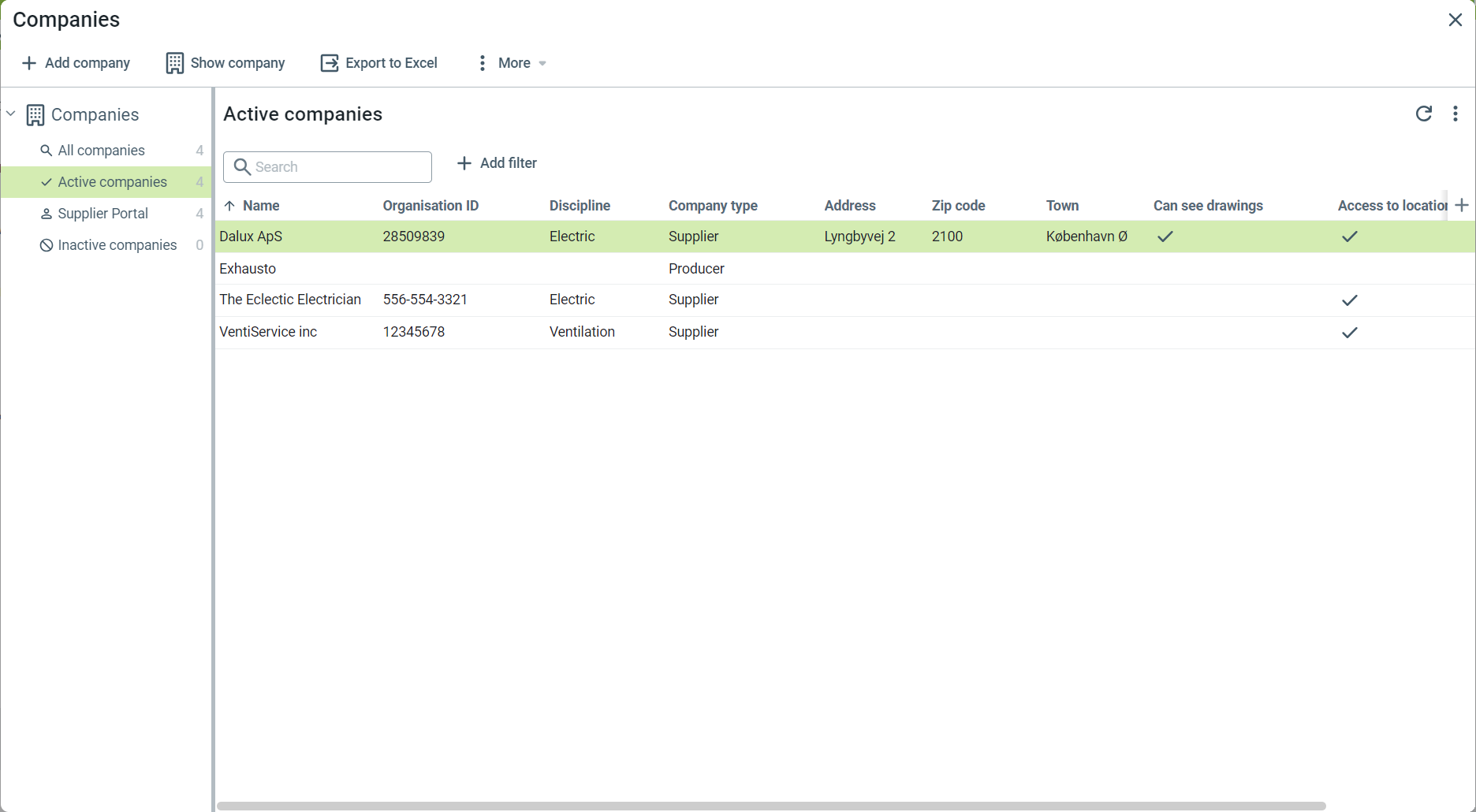Click the Export to Excel icon
The image size is (1476, 812).
click(330, 63)
